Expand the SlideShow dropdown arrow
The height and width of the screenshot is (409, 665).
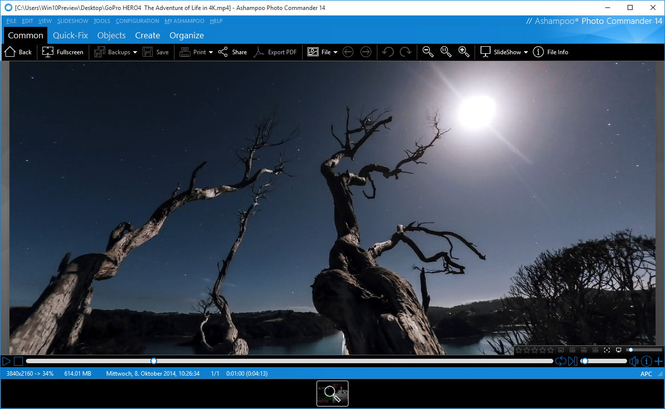point(526,52)
